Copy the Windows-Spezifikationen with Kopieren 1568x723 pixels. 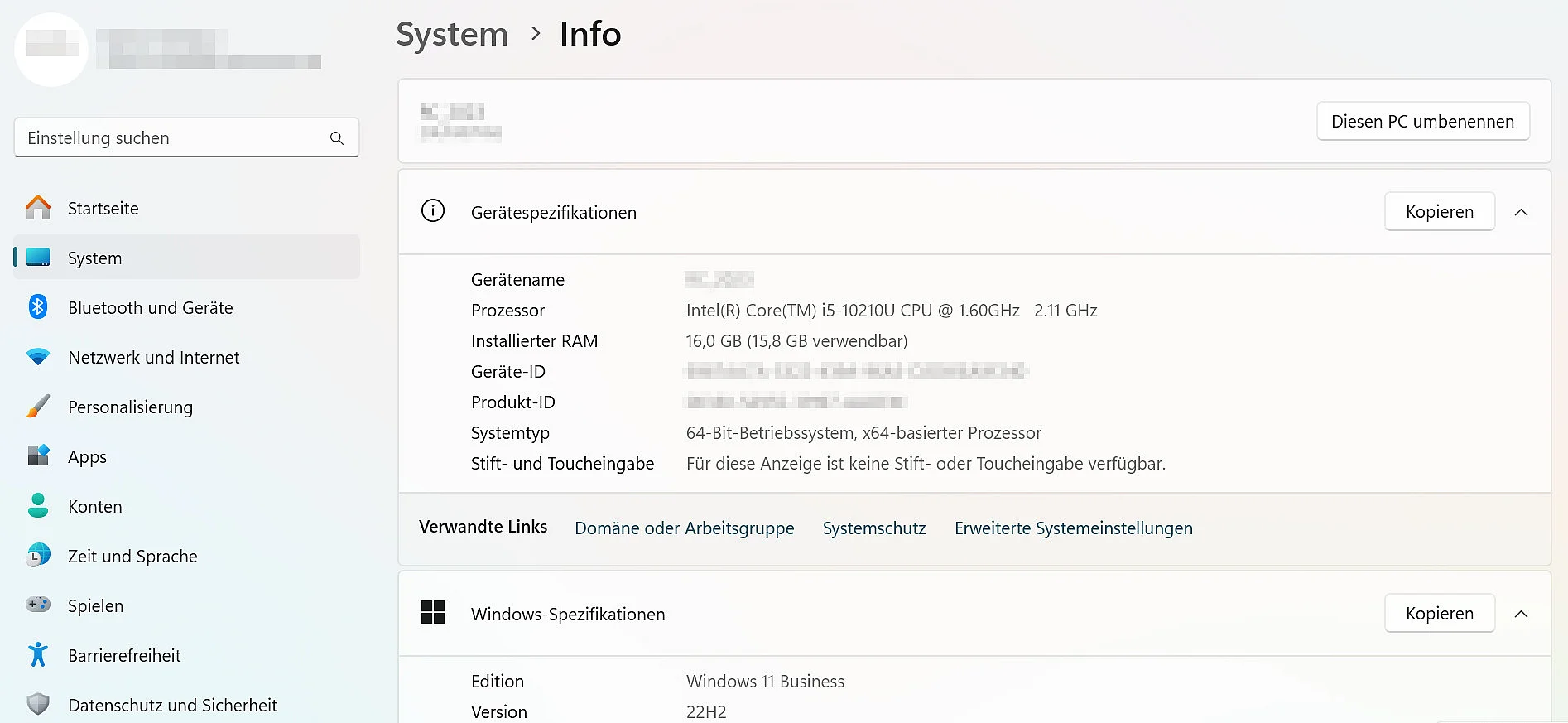1440,614
